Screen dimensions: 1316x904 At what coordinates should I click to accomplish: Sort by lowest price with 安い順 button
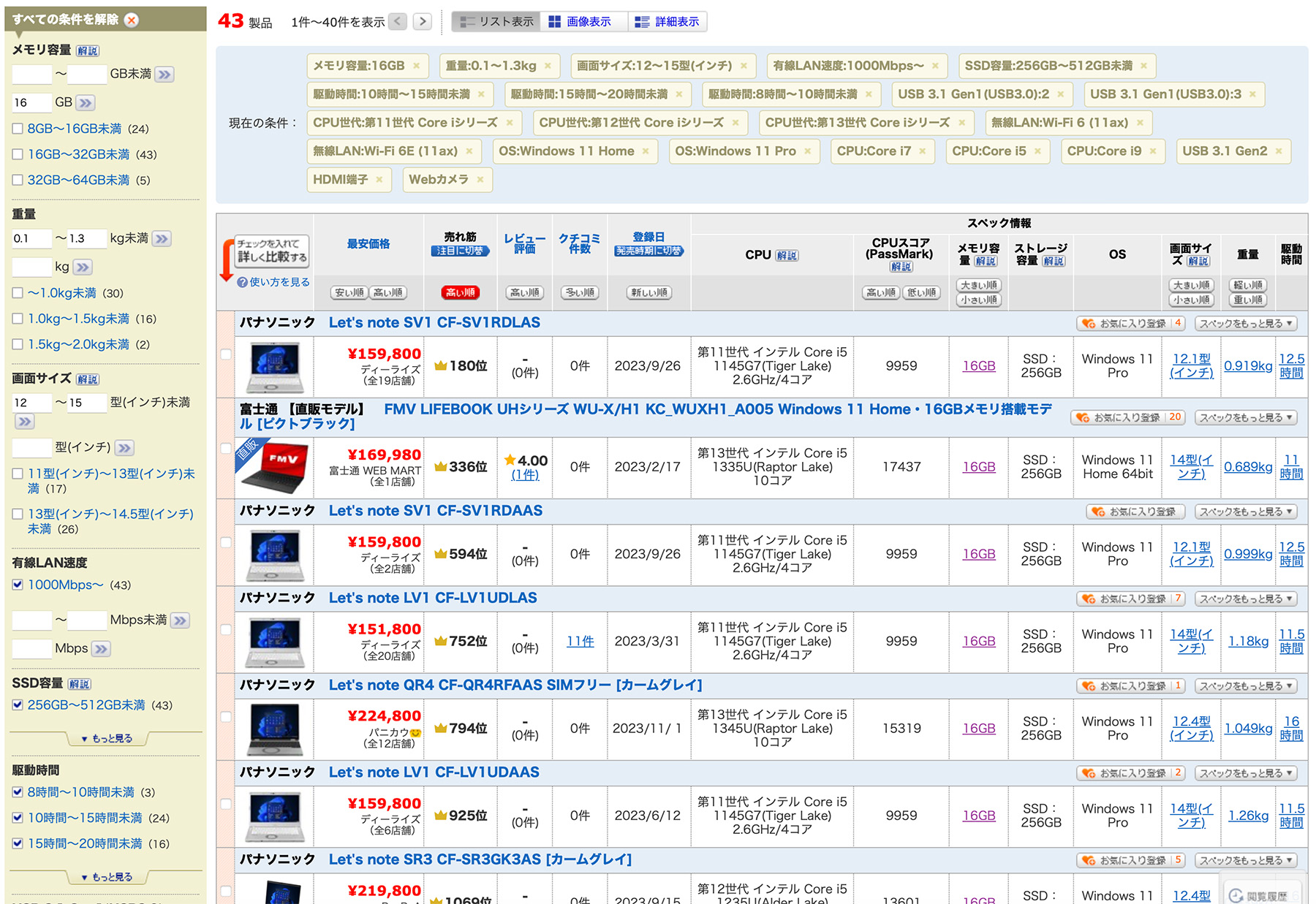(x=349, y=292)
